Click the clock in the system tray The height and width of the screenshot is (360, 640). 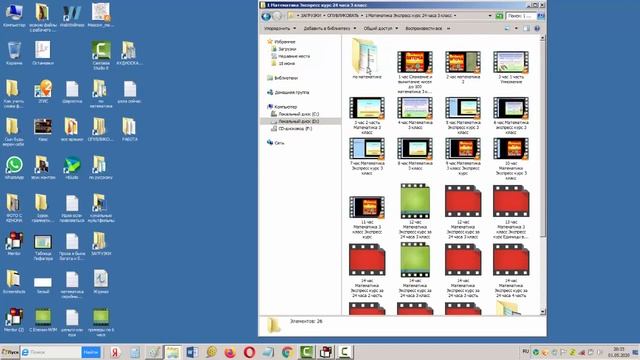click(x=619, y=352)
